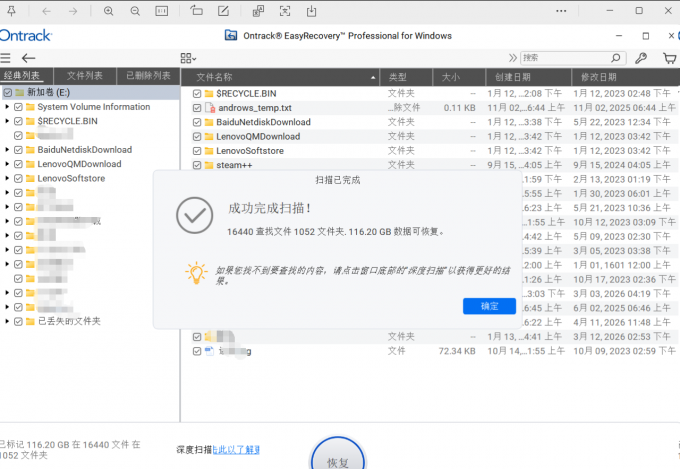The width and height of the screenshot is (680, 469).
Task: Expand LenovoSoftstore tree node
Action: click(x=7, y=178)
